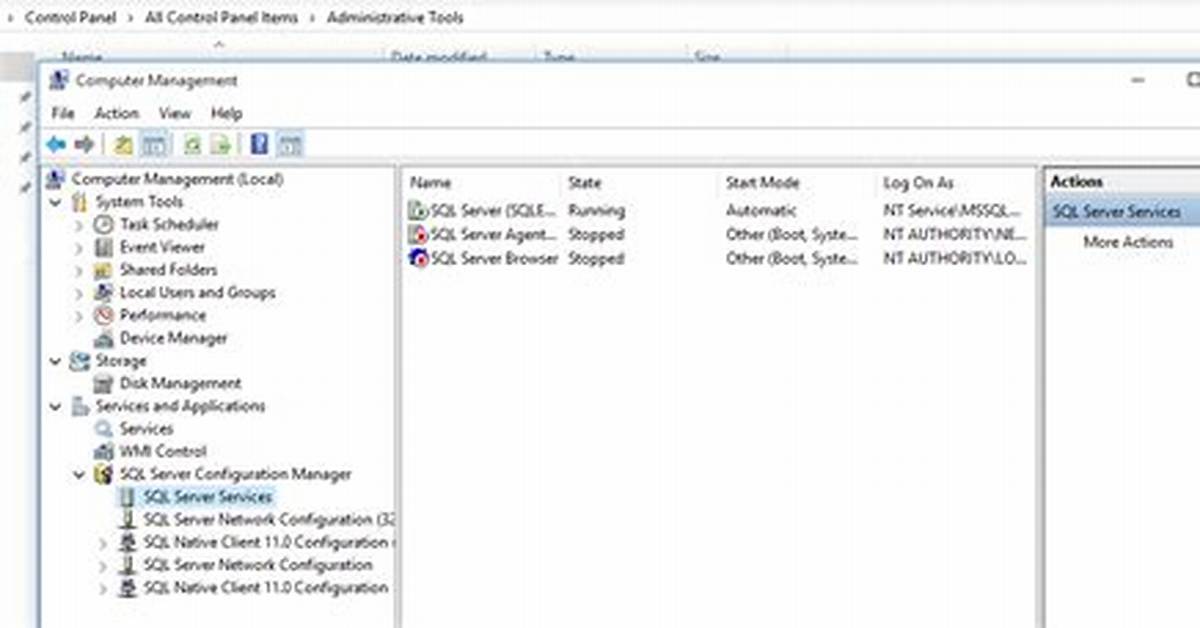The height and width of the screenshot is (628, 1200).
Task: Click the Shared Folders icon in tree
Action: coord(104,270)
